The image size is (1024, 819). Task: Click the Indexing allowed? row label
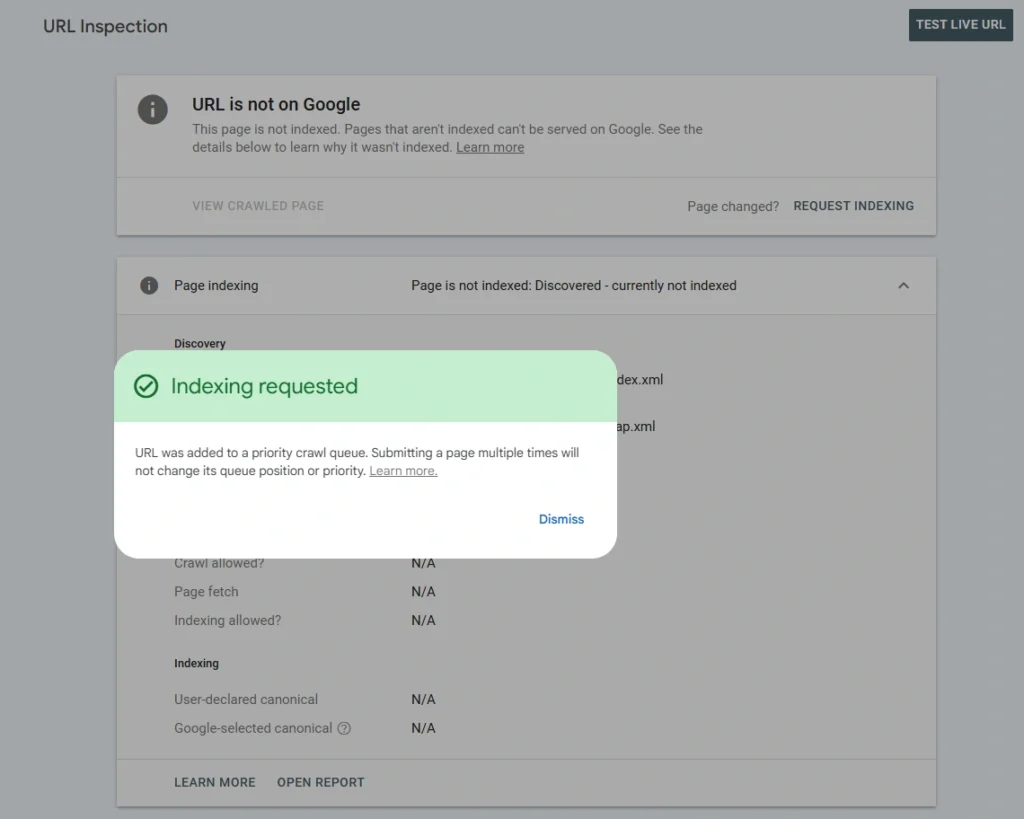pyautogui.click(x=228, y=620)
